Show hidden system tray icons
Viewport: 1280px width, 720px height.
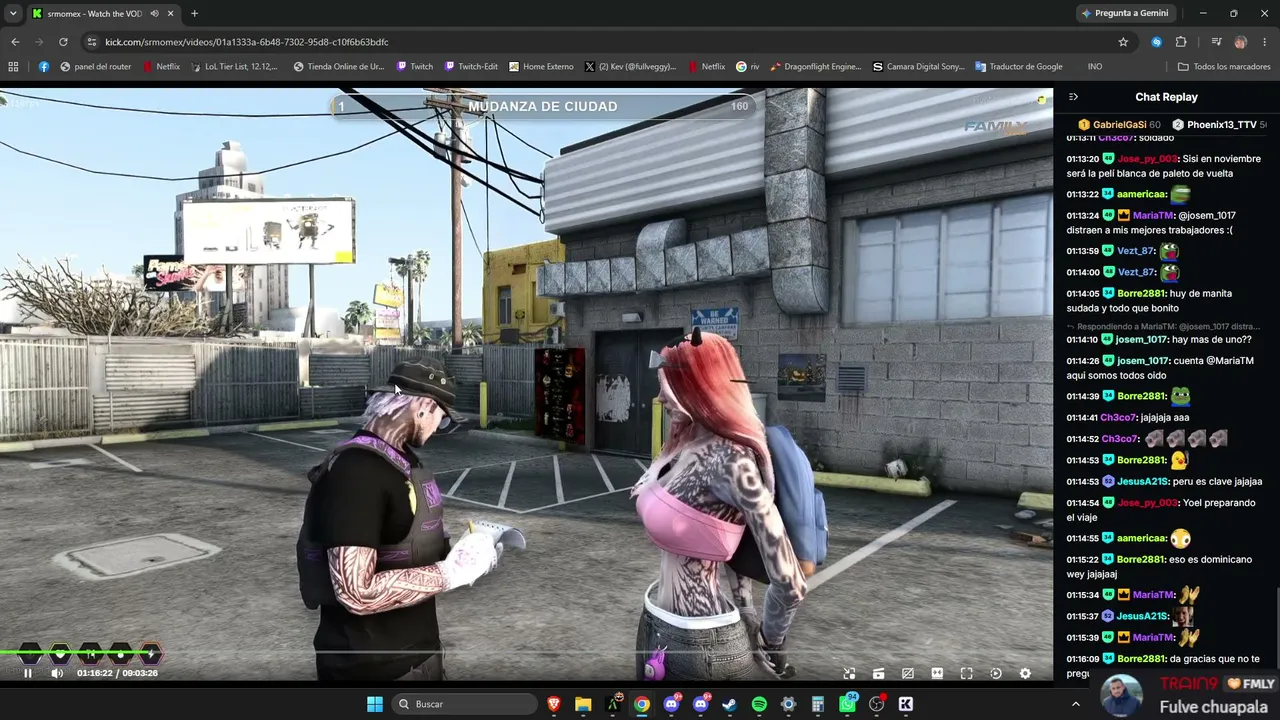[x=1076, y=704]
